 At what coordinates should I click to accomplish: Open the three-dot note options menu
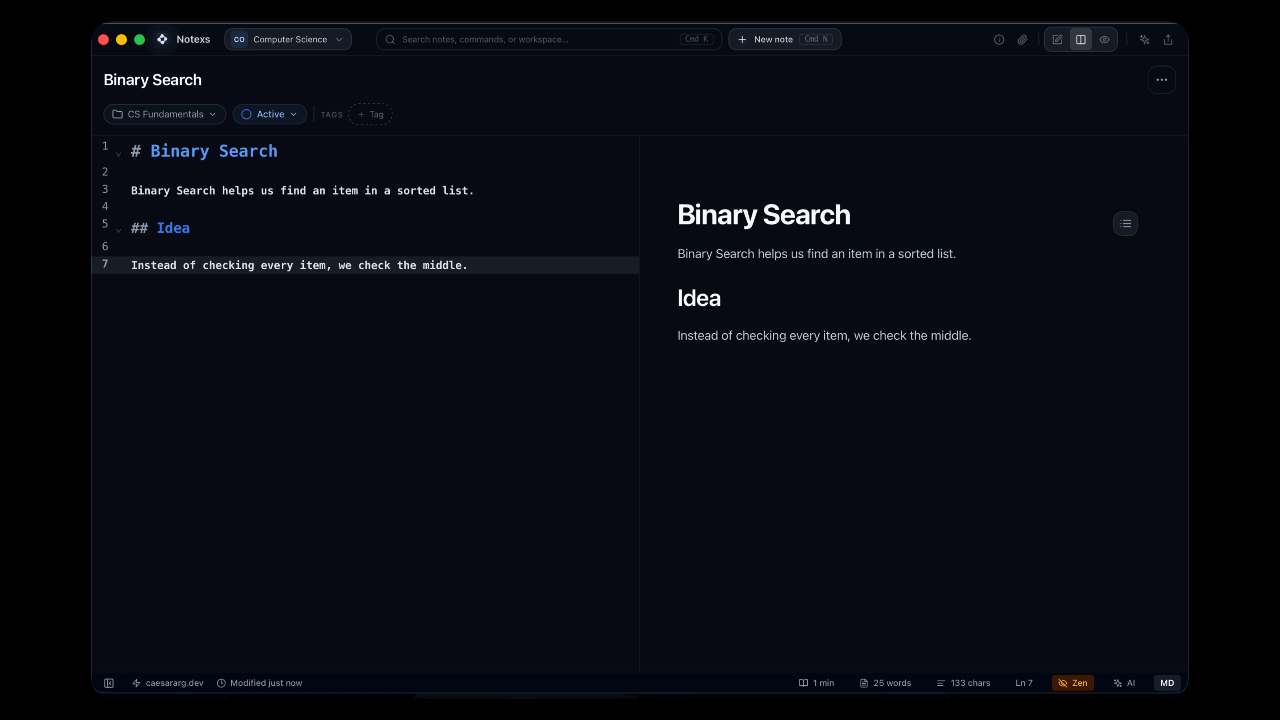[x=1161, y=80]
